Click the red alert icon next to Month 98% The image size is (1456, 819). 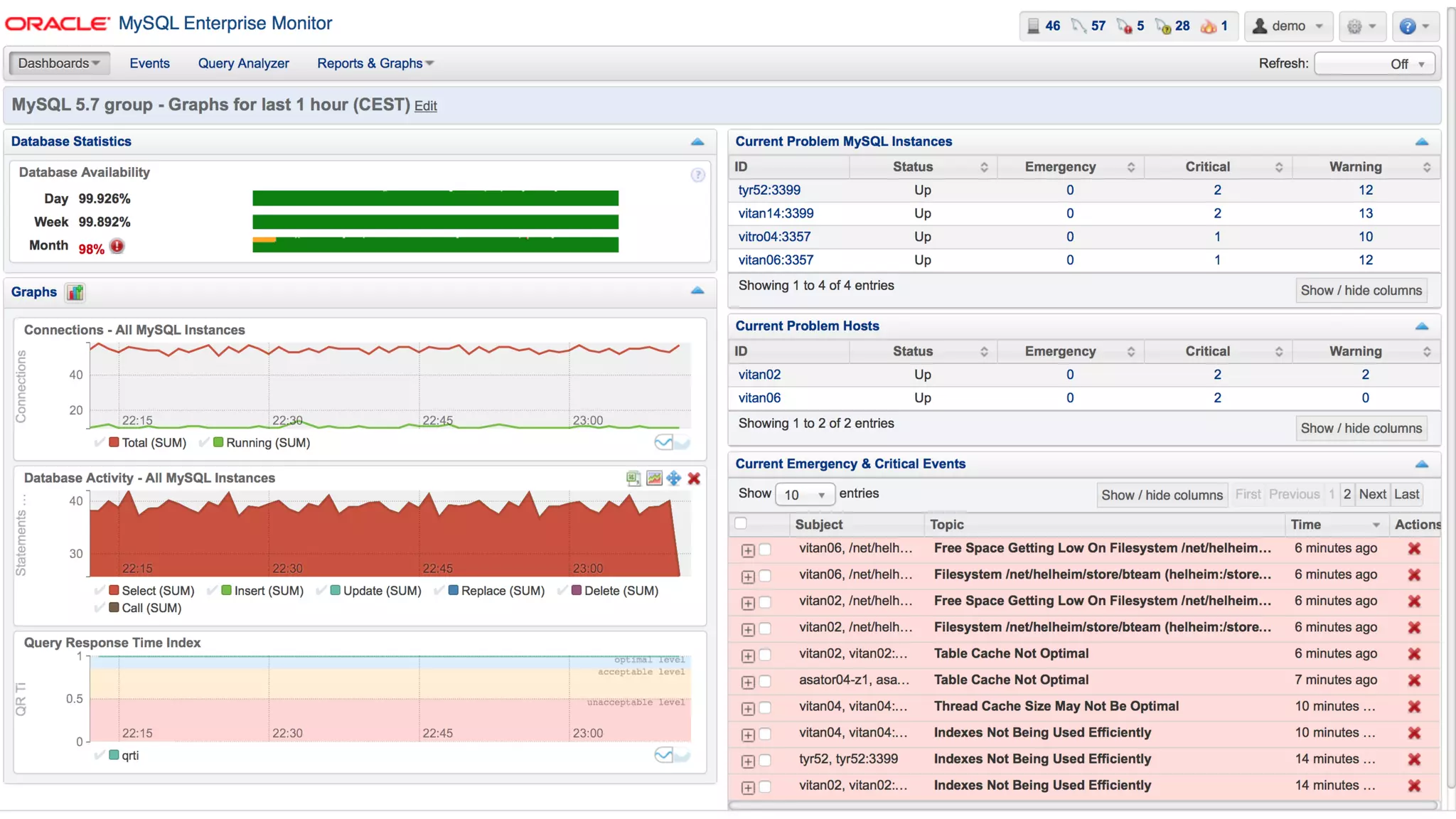click(117, 247)
